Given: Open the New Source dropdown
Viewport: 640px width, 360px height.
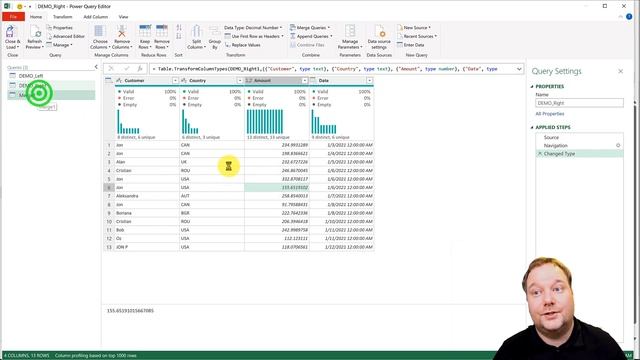Looking at the screenshot, I should (414, 27).
